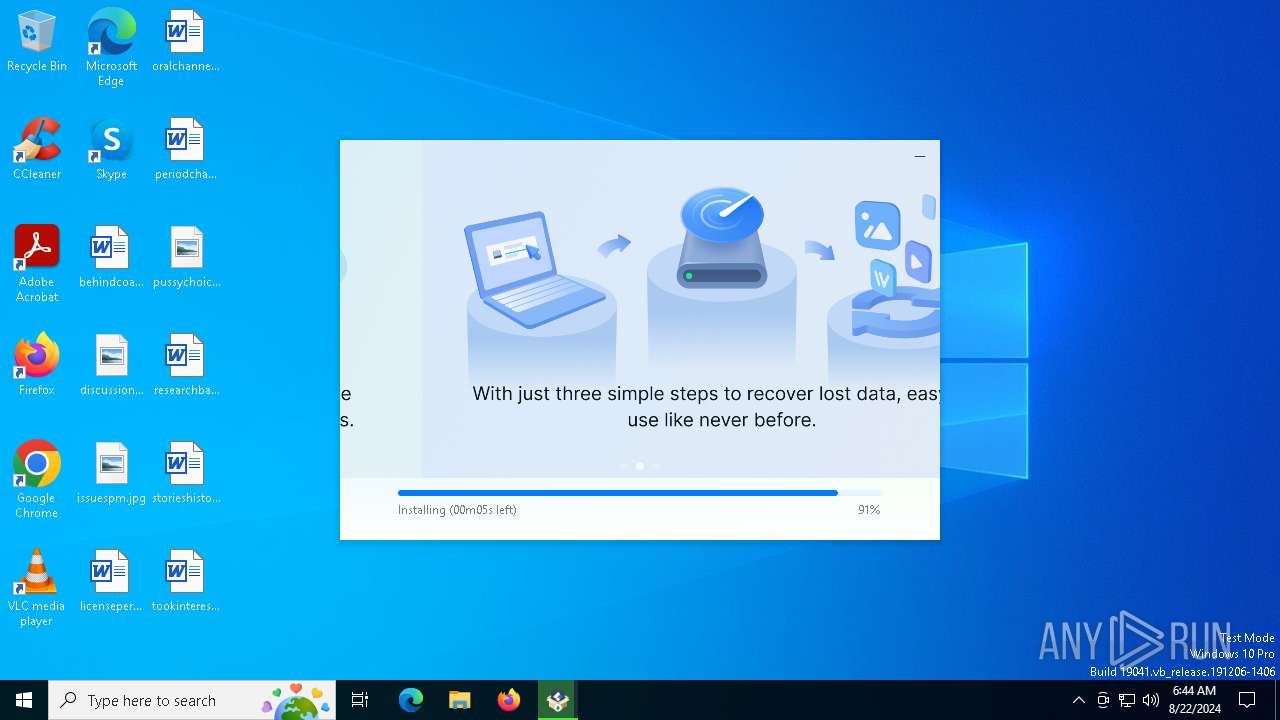Open the volume control tray icon
This screenshot has width=1280, height=720.
[1151, 700]
